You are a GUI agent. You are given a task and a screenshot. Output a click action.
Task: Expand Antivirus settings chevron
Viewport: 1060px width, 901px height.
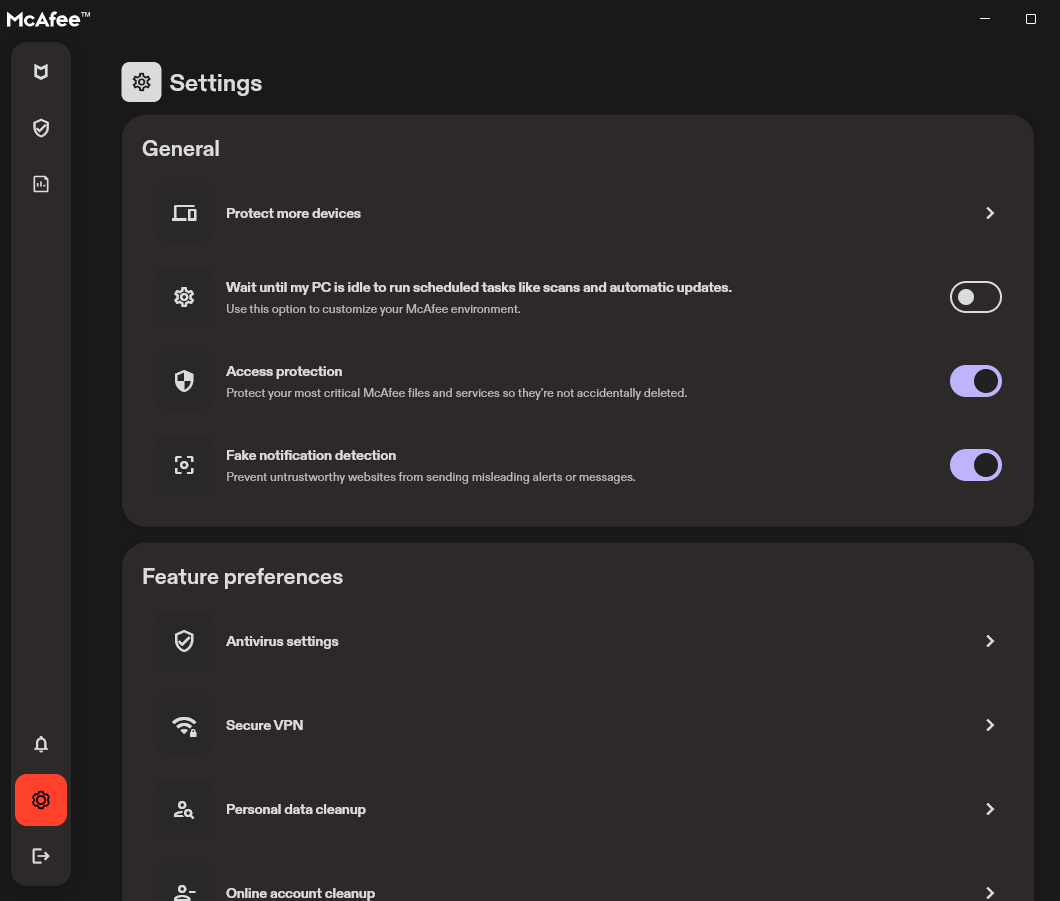(x=990, y=641)
